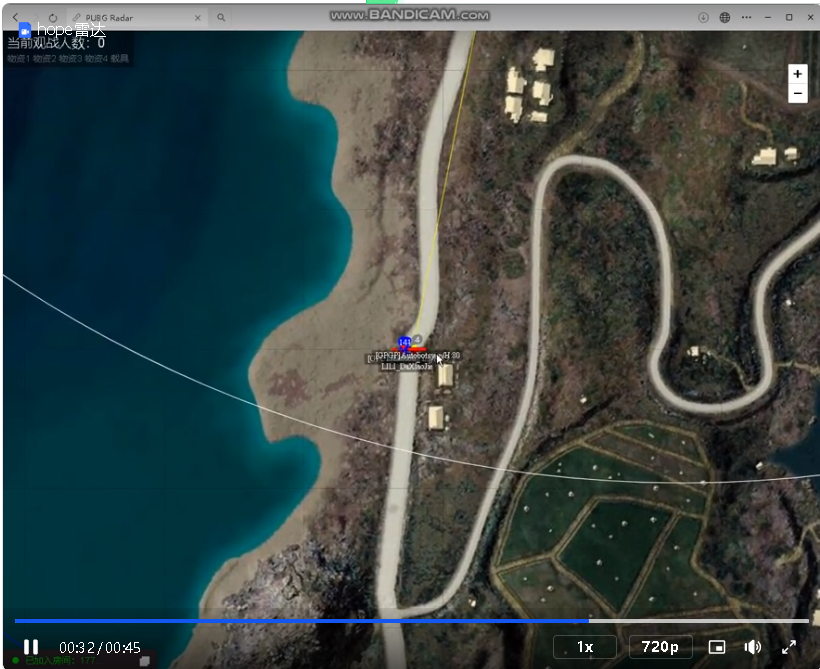Close the PUBG Radar tab

click(x=197, y=17)
